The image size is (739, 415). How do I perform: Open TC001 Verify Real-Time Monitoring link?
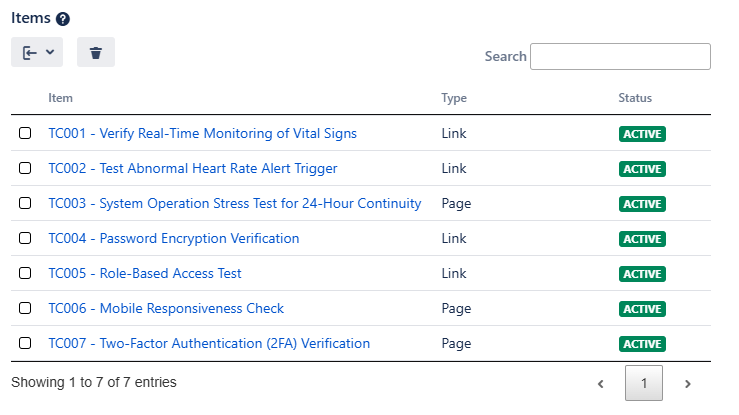click(x=202, y=134)
